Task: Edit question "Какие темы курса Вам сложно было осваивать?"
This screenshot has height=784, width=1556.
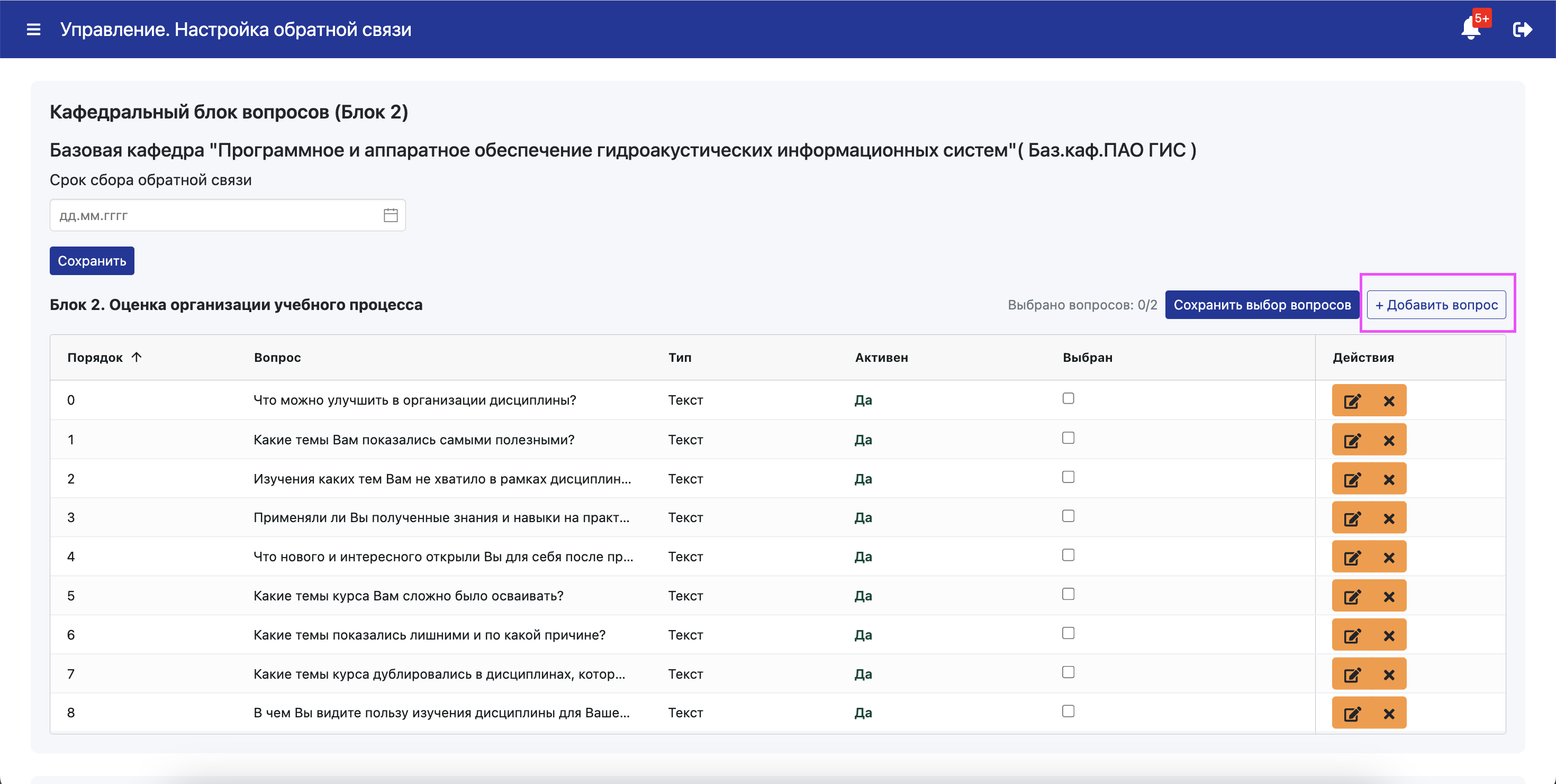Action: pyautogui.click(x=1352, y=596)
